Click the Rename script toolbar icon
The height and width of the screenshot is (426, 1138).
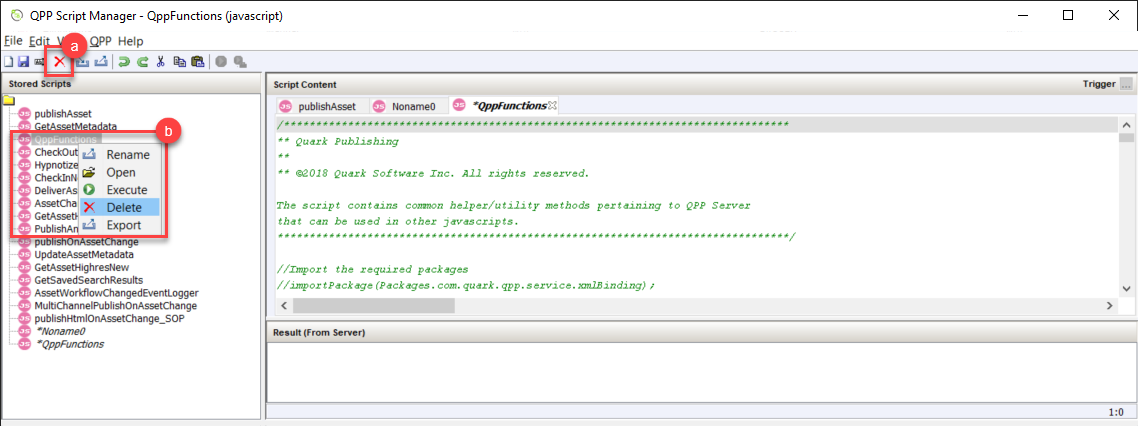click(39, 62)
